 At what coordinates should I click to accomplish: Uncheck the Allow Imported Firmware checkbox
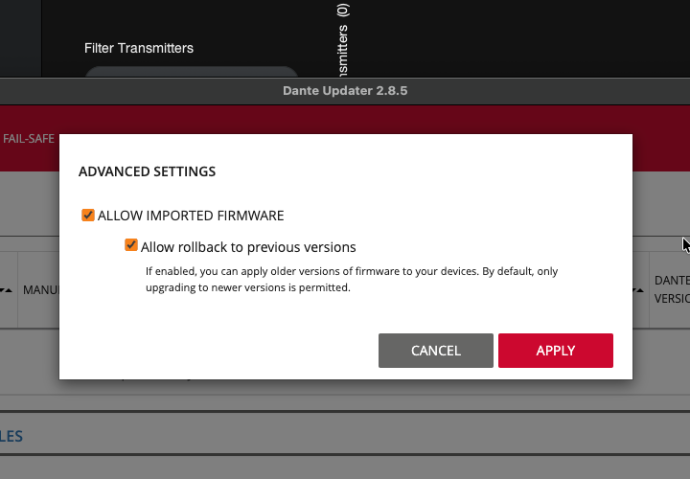click(x=88, y=215)
